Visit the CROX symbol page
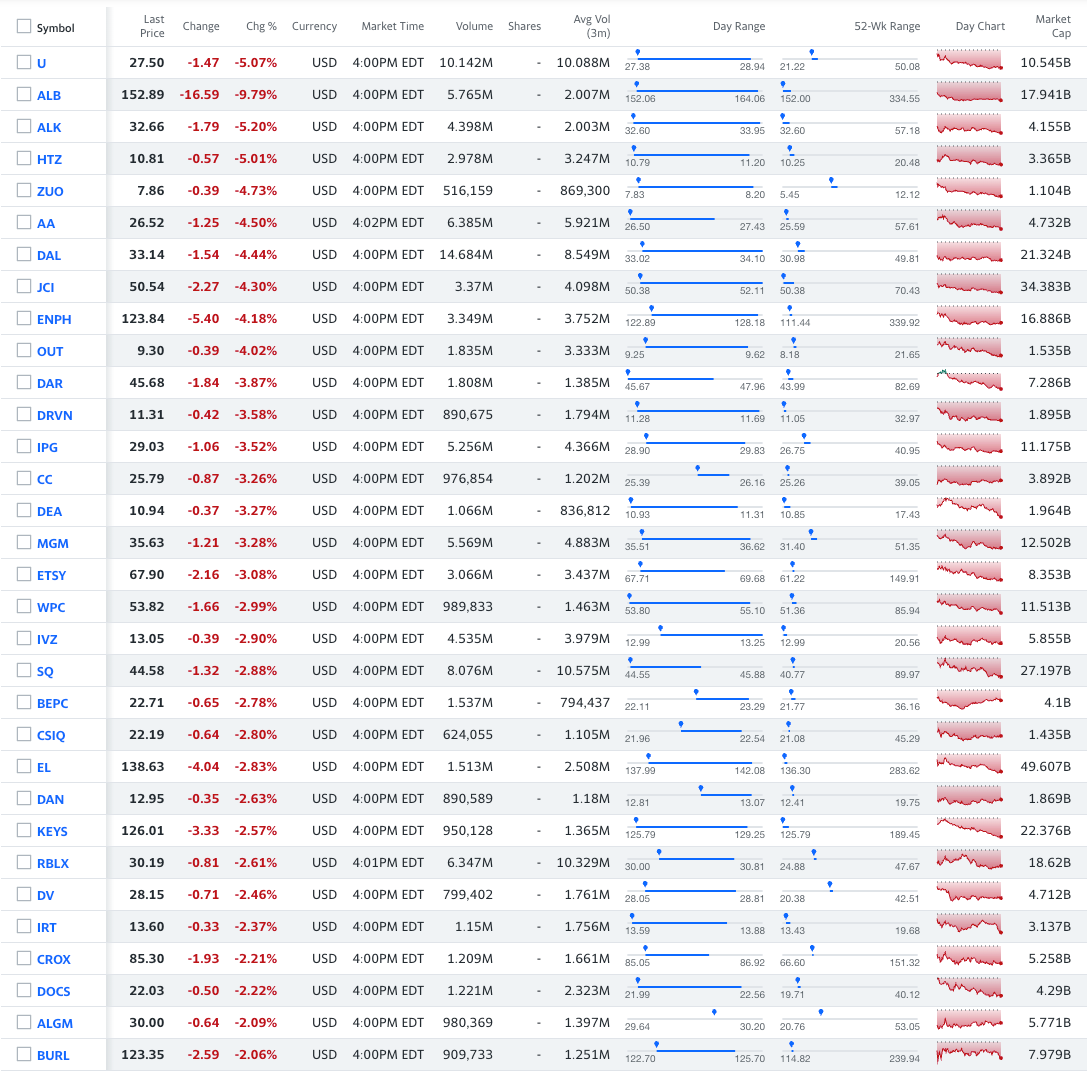Screen dimensions: 1087x1089 click(x=53, y=959)
